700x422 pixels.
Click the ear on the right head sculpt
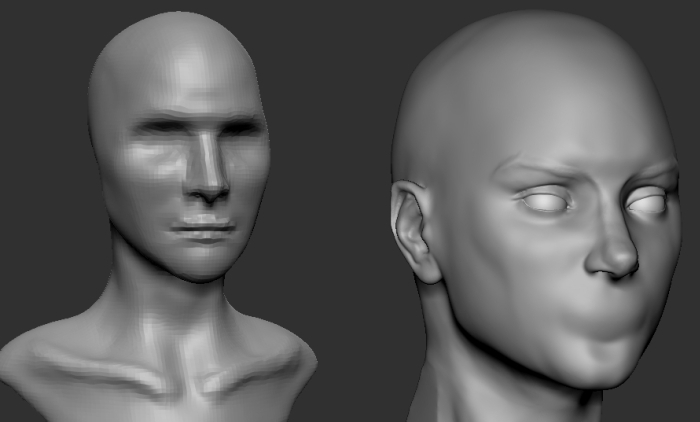(413, 231)
